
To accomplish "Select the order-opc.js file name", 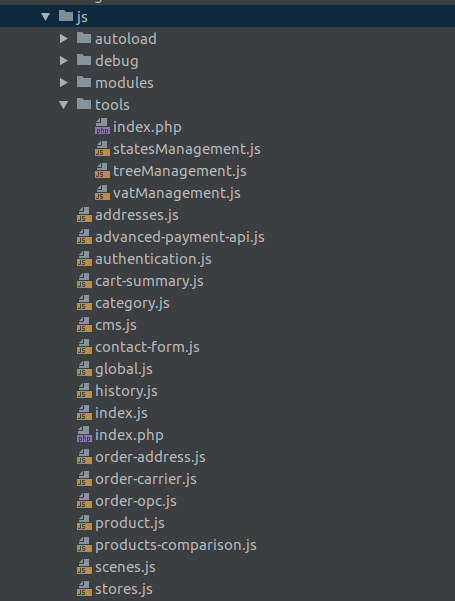I will click(x=136, y=502).
